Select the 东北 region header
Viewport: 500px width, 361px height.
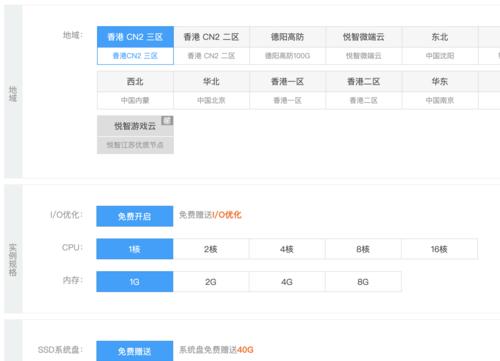440,37
